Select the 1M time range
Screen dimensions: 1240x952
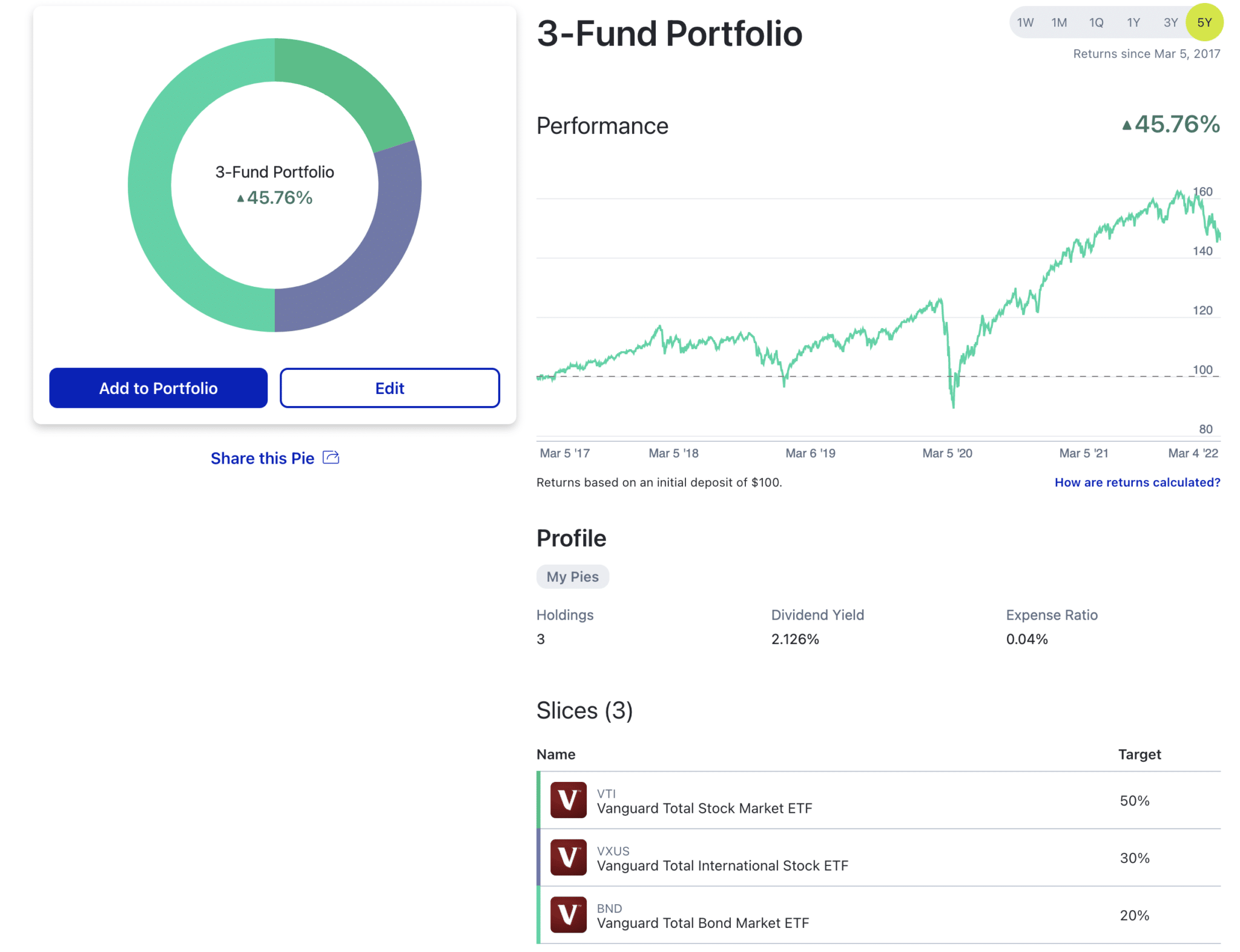point(1059,22)
